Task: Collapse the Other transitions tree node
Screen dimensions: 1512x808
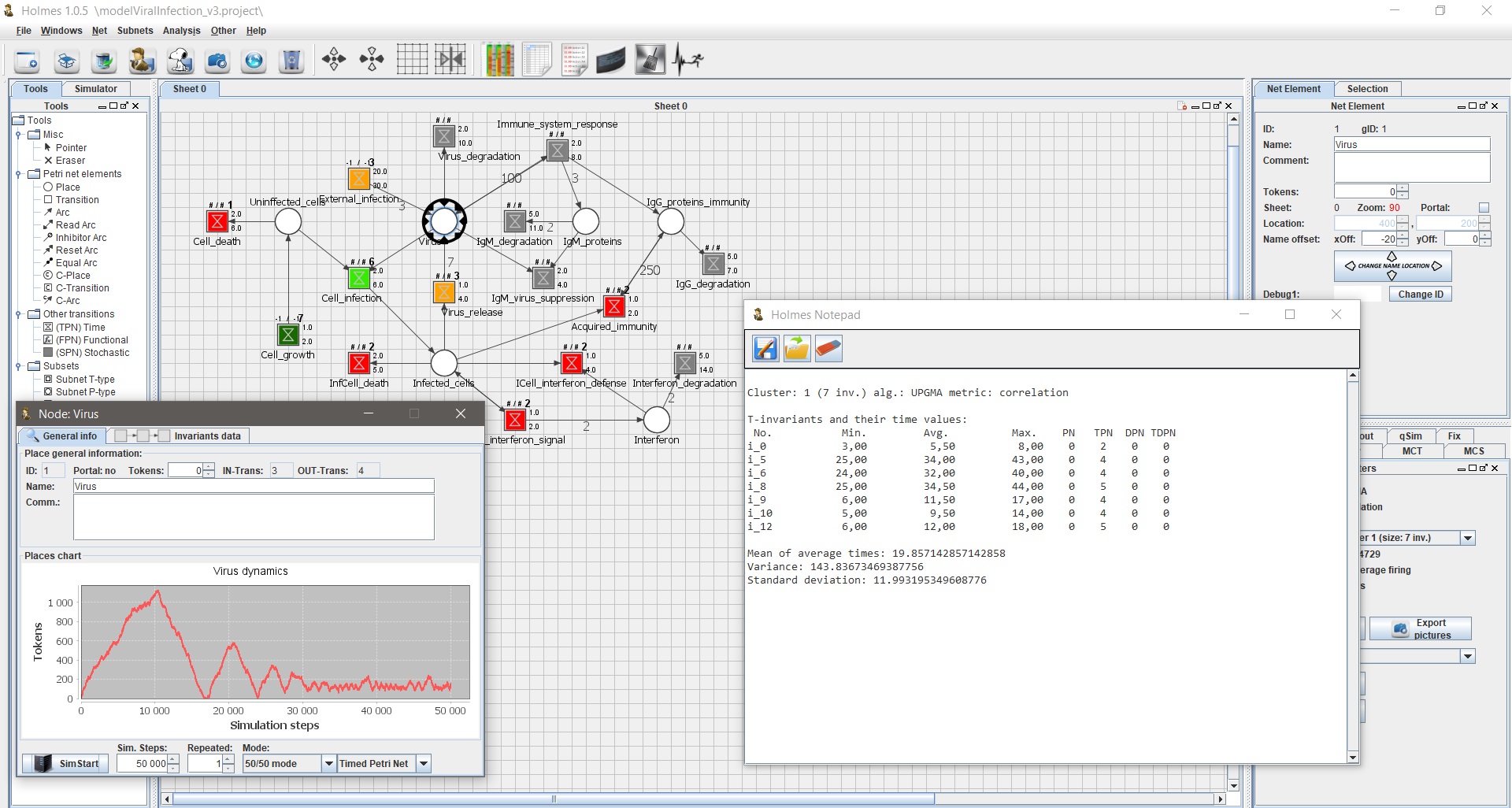Action: click(19, 314)
